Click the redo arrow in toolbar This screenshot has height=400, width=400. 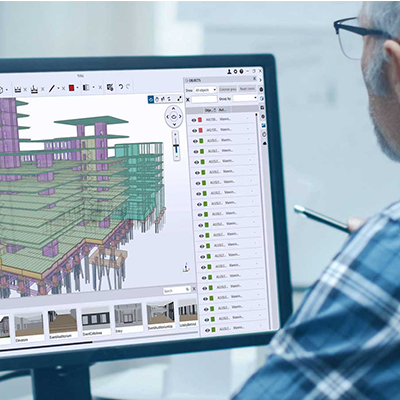coord(128,87)
